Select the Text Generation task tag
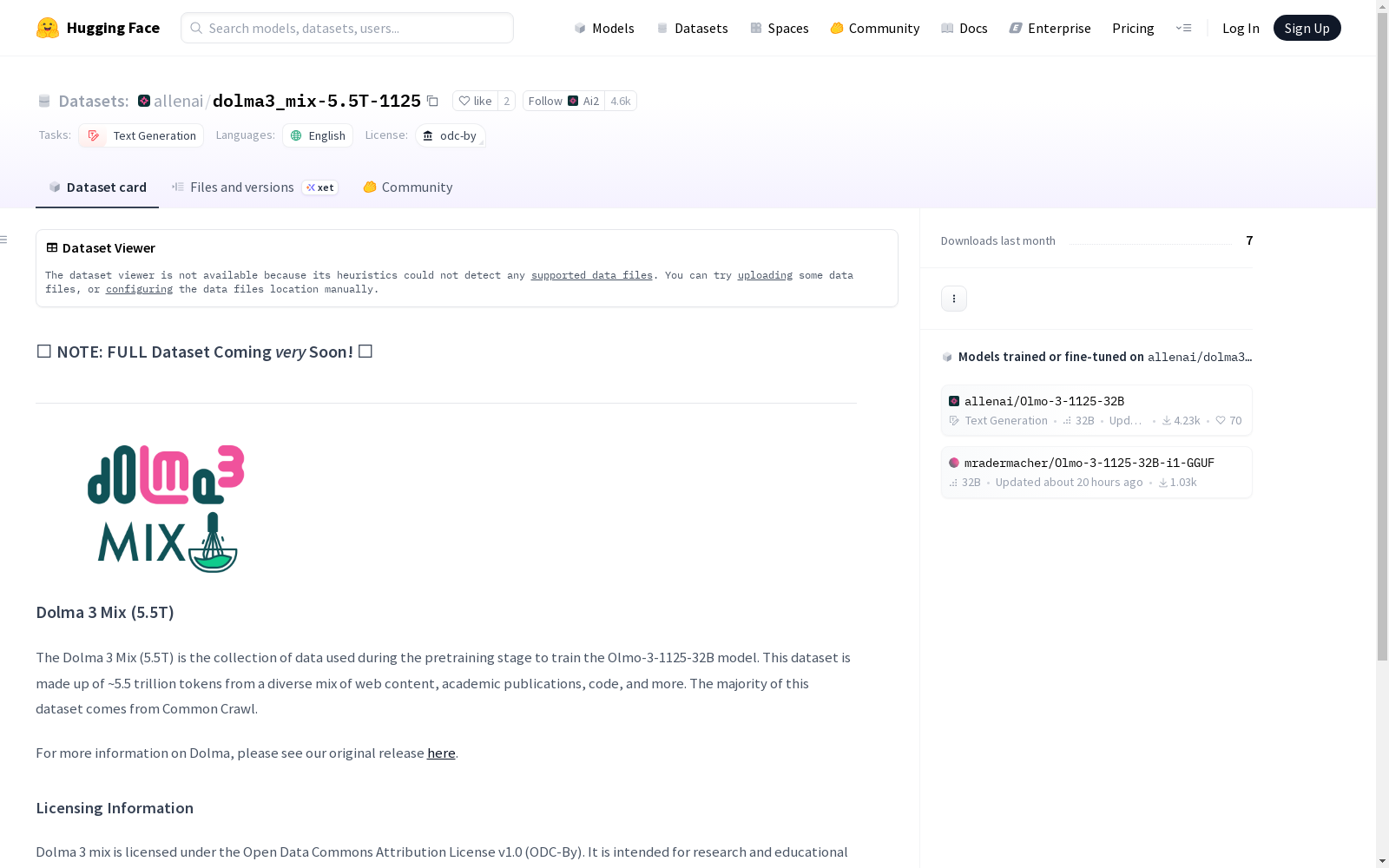Screen dimensions: 1389x868 click(x=142, y=135)
